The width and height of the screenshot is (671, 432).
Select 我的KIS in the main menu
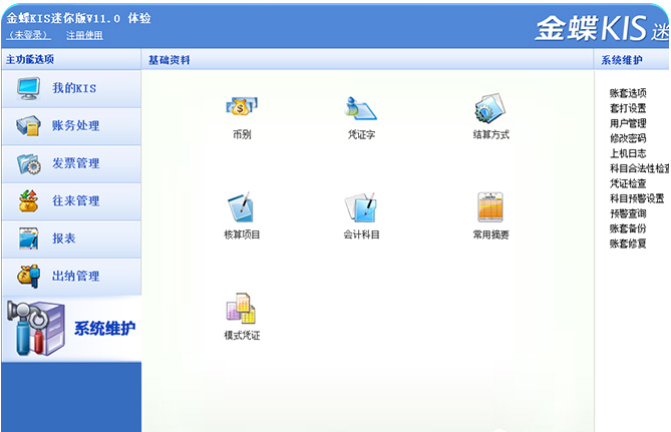tap(71, 89)
